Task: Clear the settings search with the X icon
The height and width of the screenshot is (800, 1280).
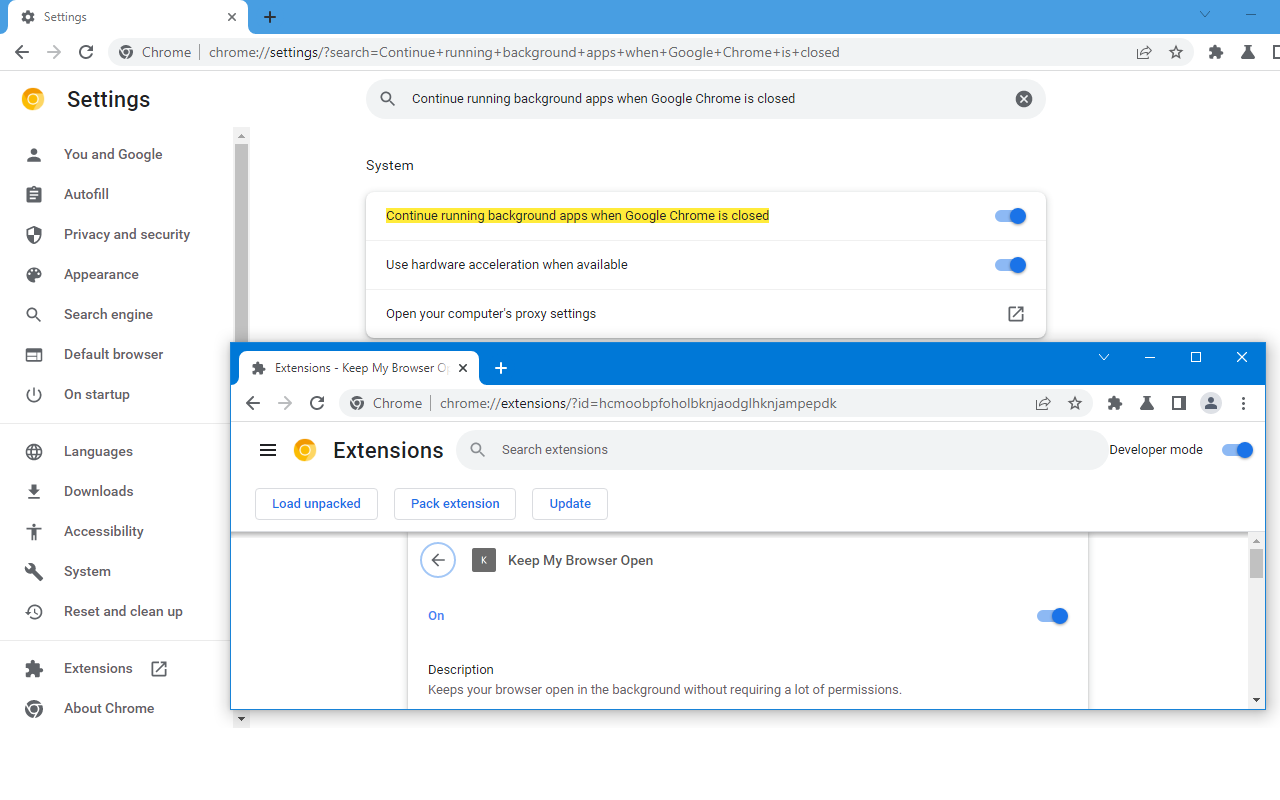Action: [1023, 98]
